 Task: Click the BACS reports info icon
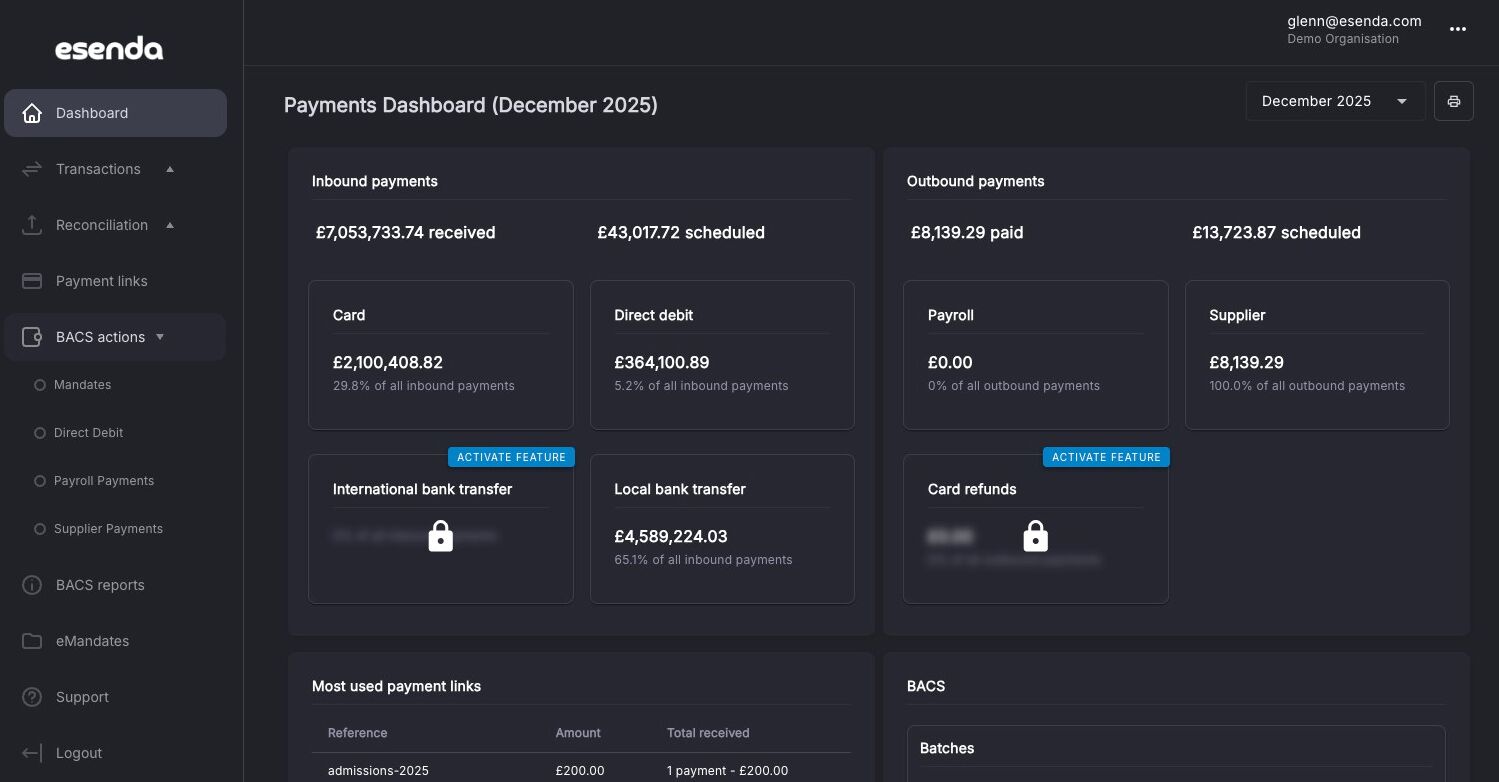coord(32,585)
